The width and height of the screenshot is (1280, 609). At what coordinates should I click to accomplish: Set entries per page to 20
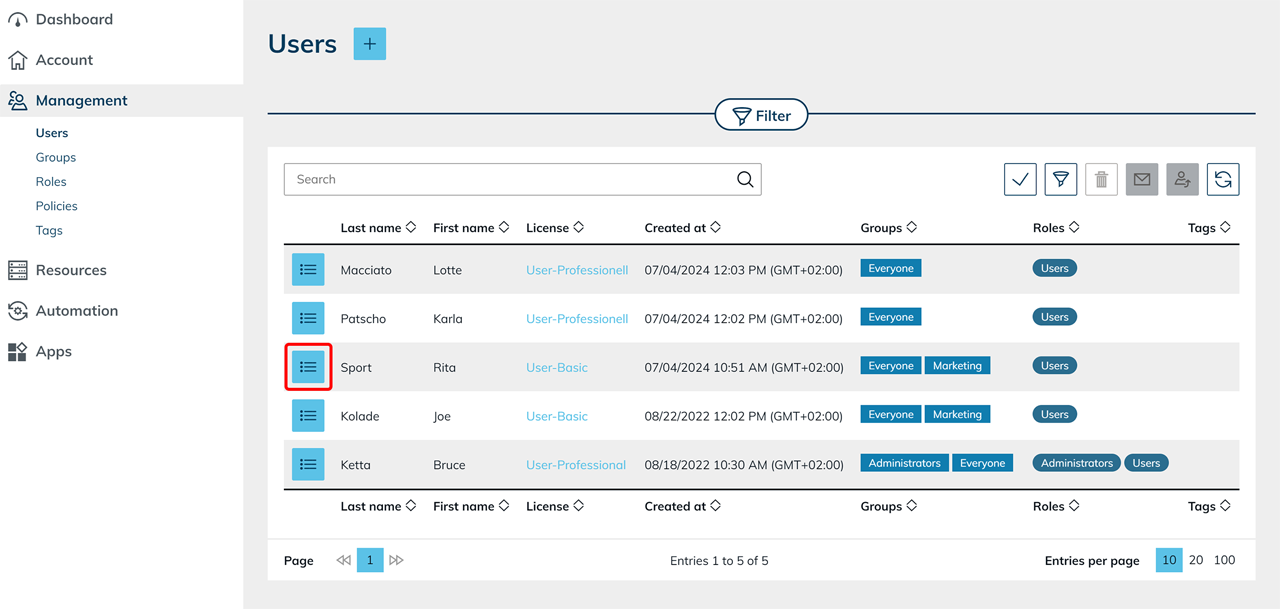point(1196,560)
